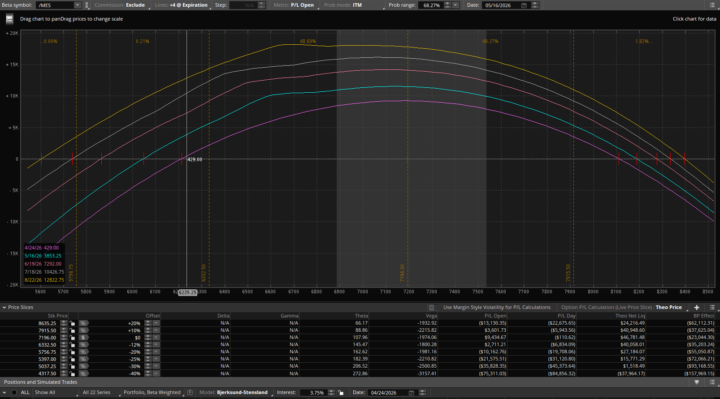Open the Positions panel list menu icon
This screenshot has height=399, width=720.
[712, 382]
